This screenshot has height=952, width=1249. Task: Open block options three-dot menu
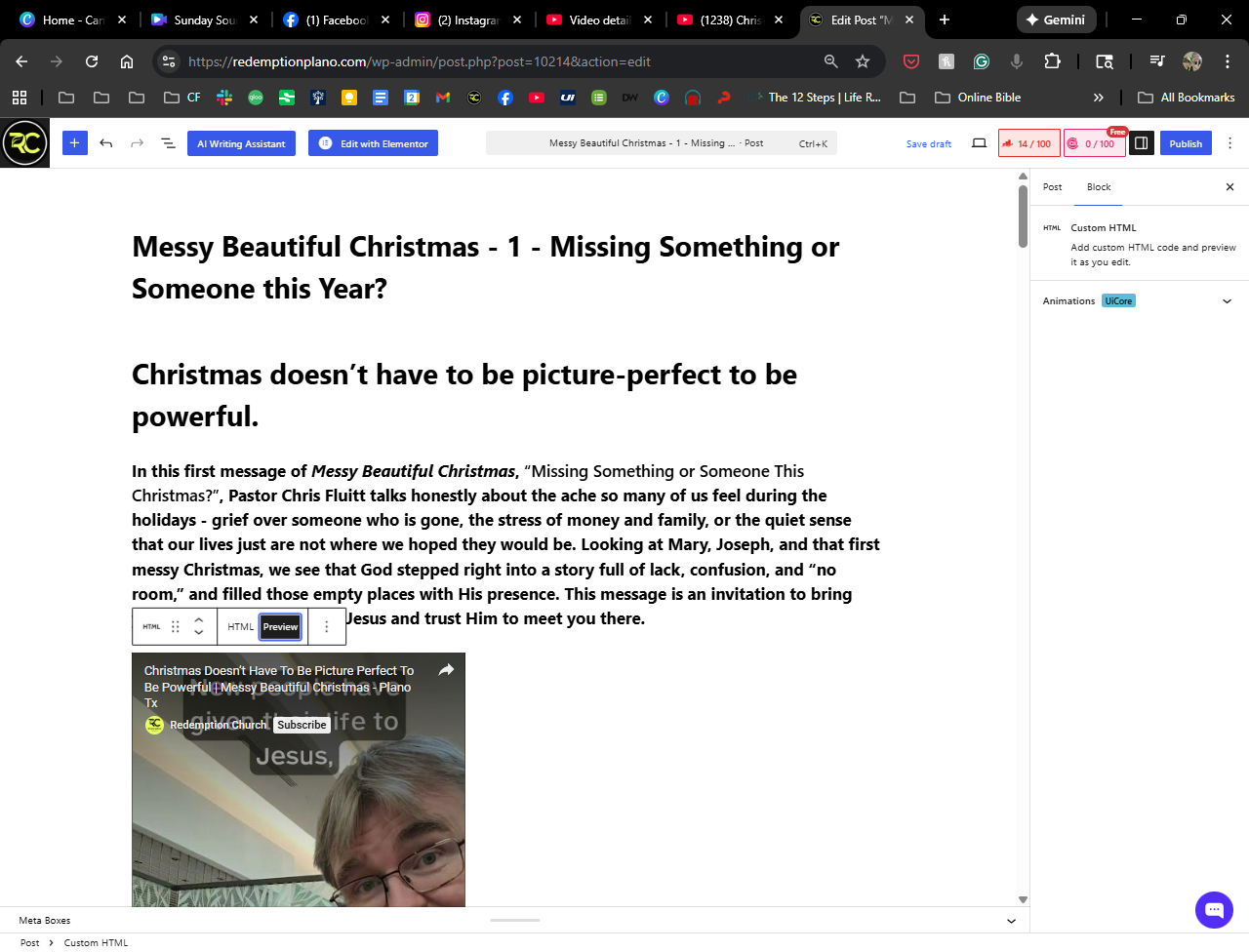327,627
